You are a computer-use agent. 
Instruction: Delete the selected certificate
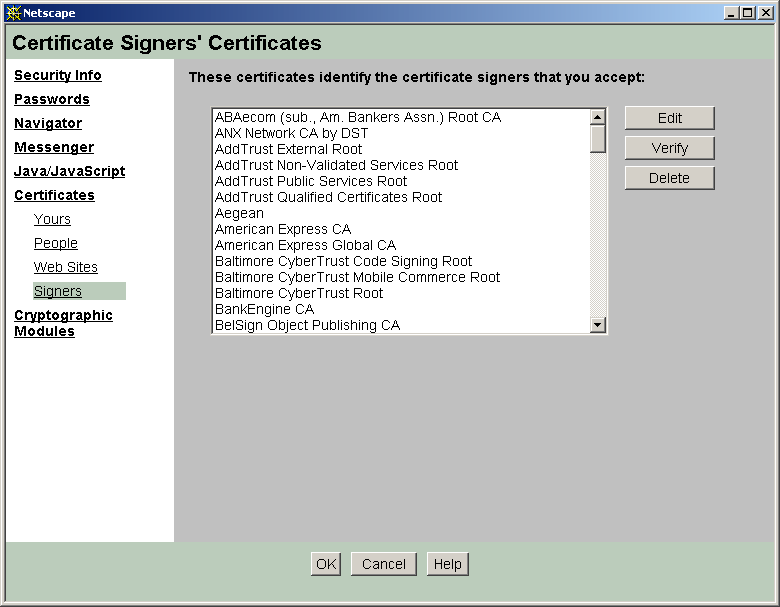click(670, 178)
